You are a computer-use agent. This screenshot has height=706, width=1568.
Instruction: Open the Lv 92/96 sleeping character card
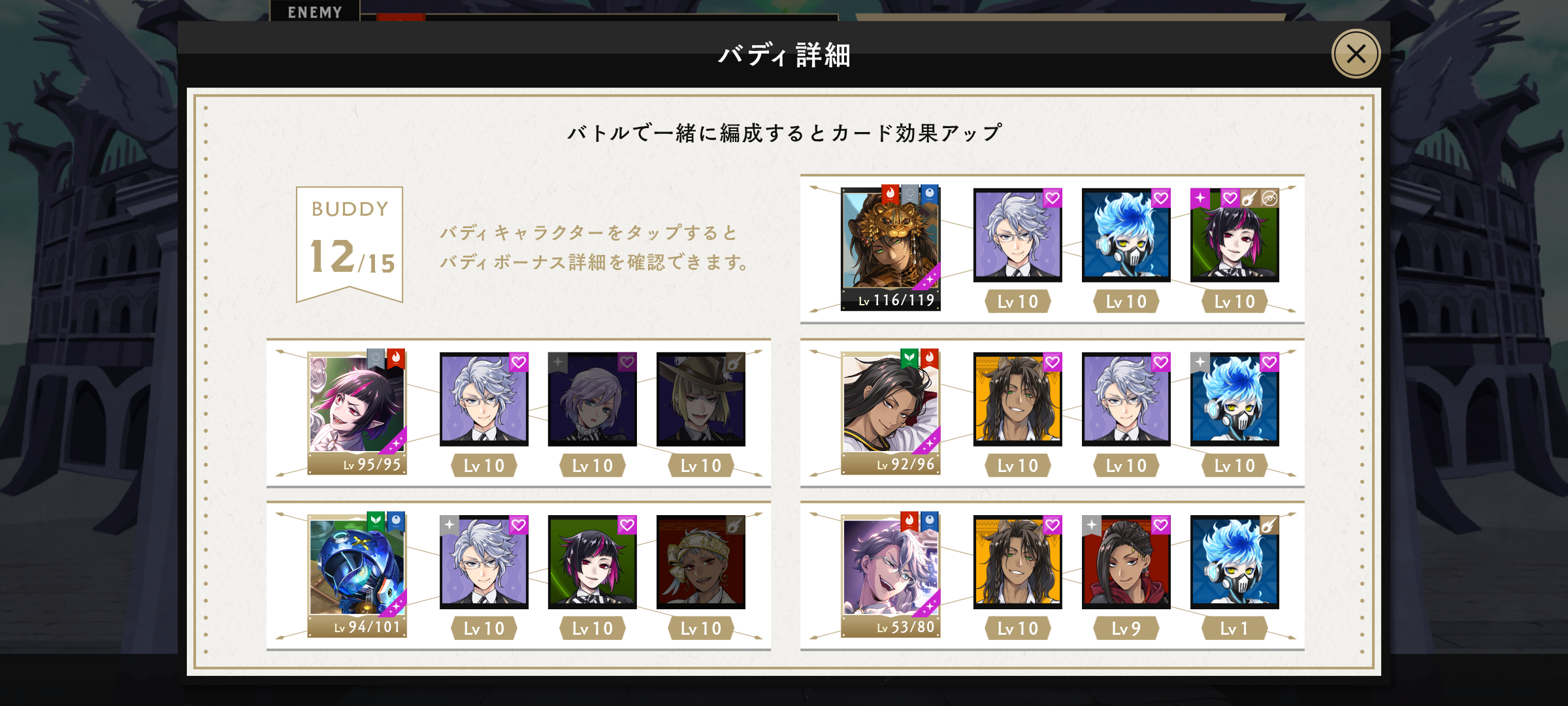coord(890,412)
